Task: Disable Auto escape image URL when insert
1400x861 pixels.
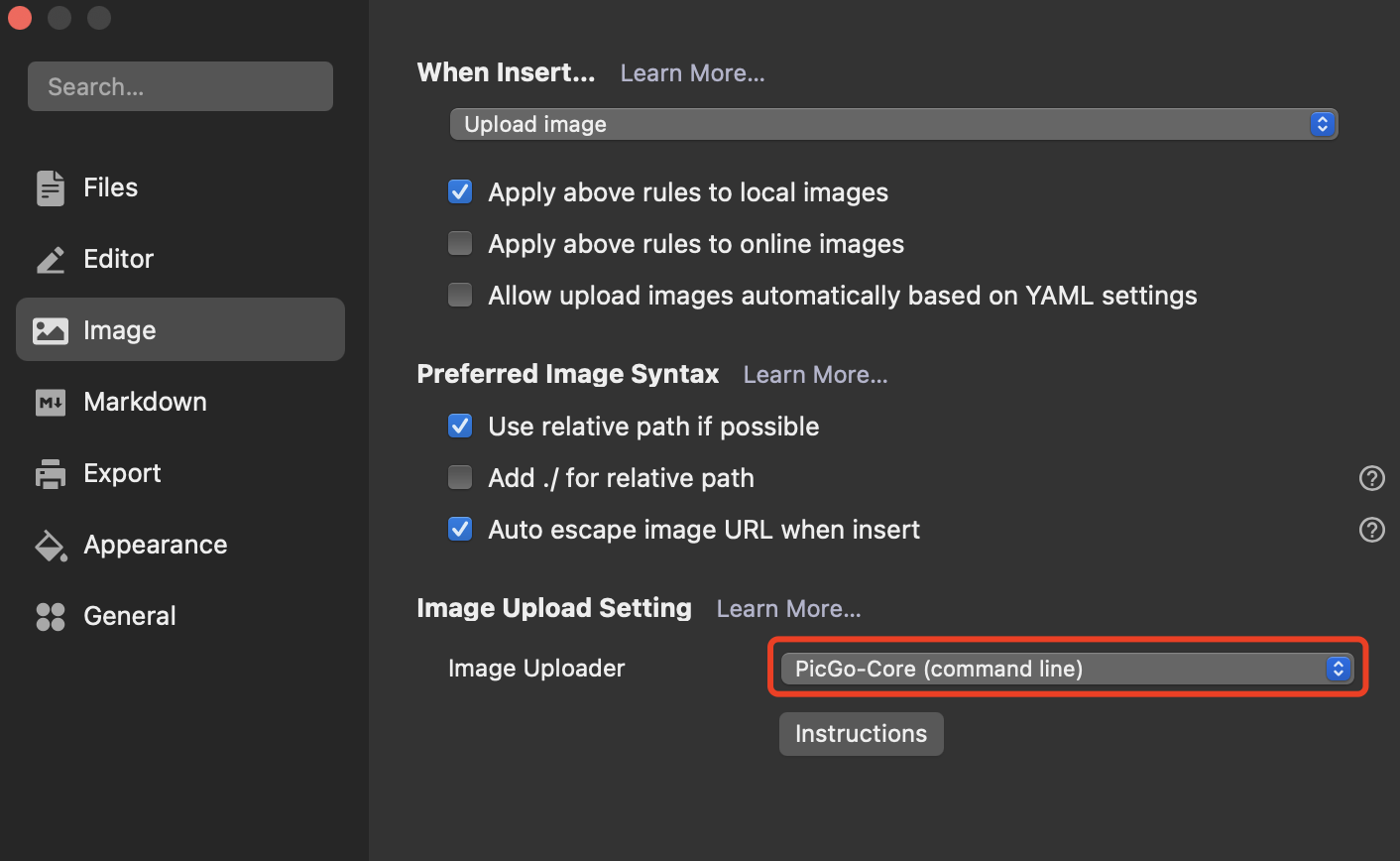Action: (460, 529)
